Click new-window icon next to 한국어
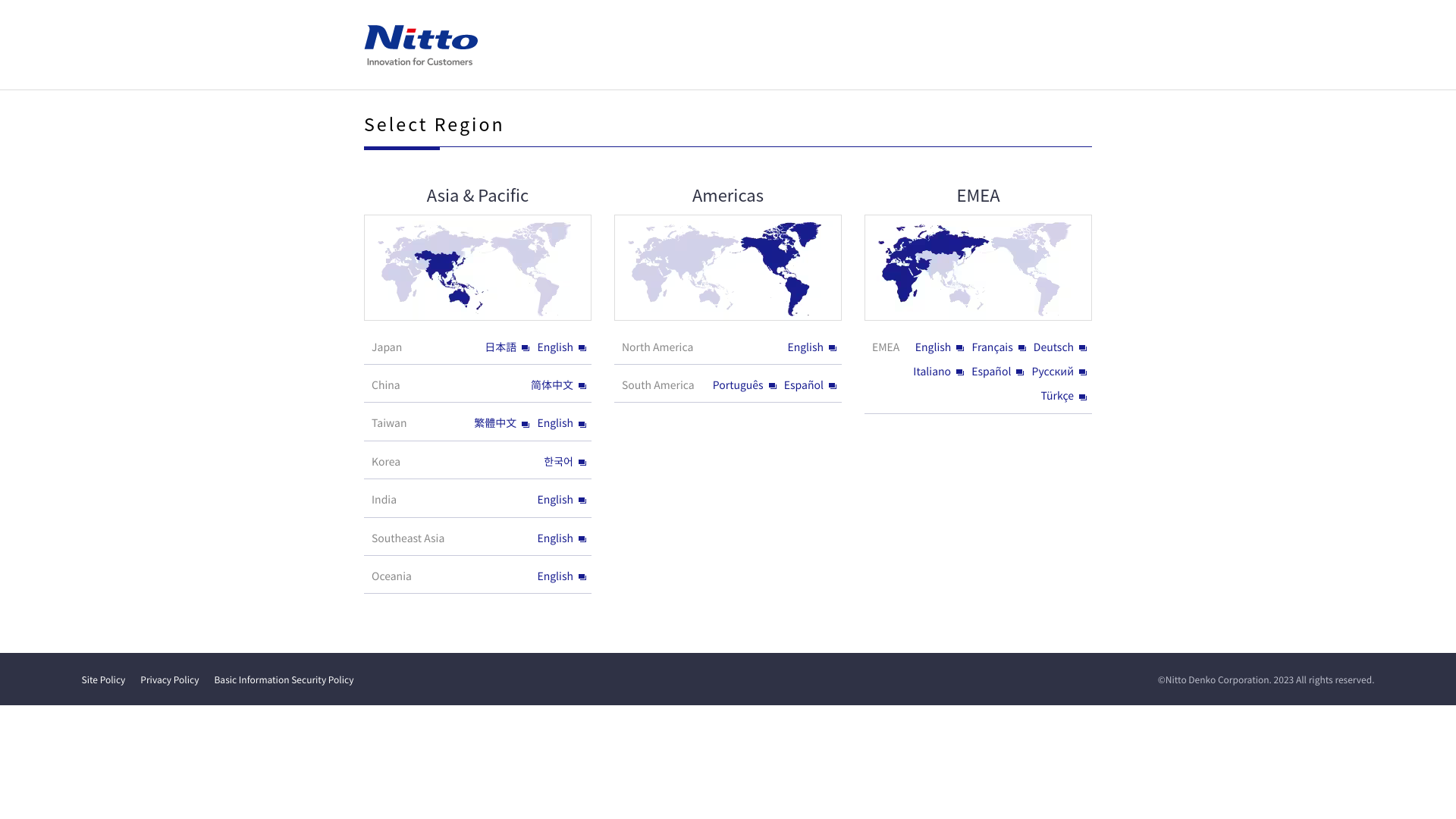Image resolution: width=1456 pixels, height=819 pixels. coord(582,463)
